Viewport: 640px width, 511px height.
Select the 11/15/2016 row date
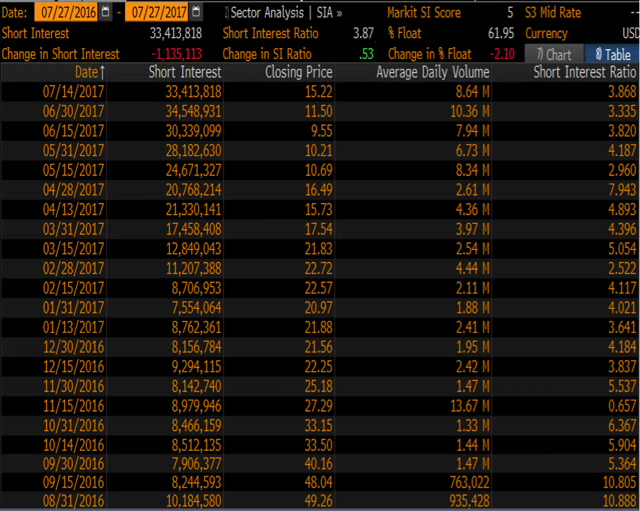[73, 406]
